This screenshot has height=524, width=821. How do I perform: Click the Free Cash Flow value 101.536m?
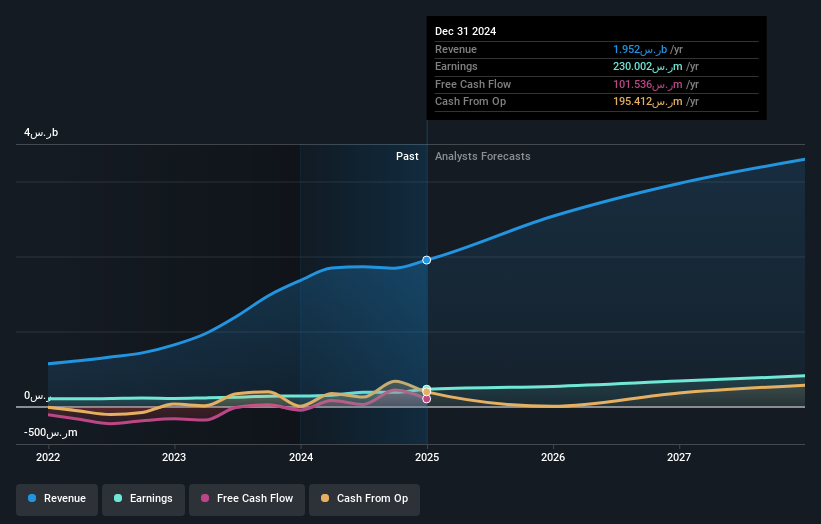pos(648,84)
